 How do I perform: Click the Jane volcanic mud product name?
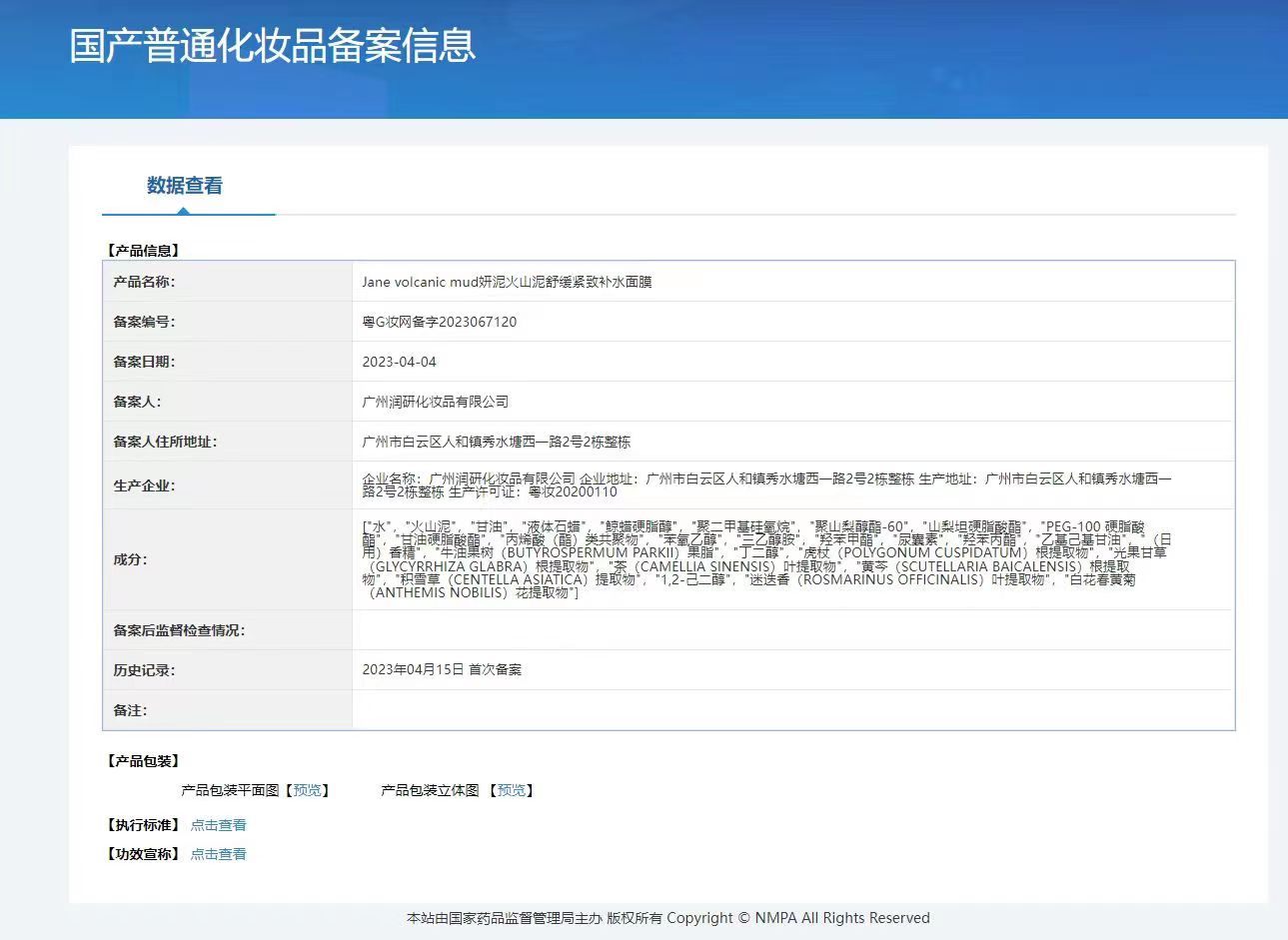click(507, 282)
